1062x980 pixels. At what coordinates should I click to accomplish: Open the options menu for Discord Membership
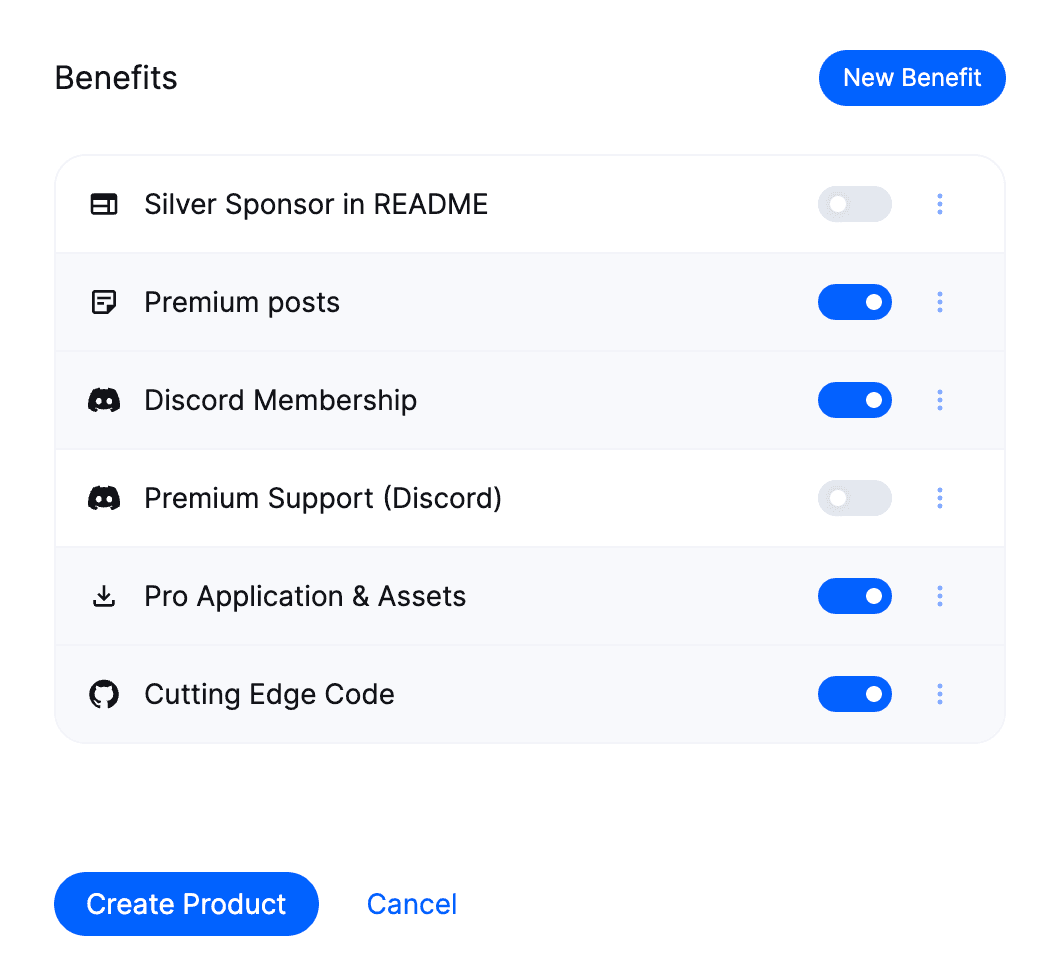940,400
